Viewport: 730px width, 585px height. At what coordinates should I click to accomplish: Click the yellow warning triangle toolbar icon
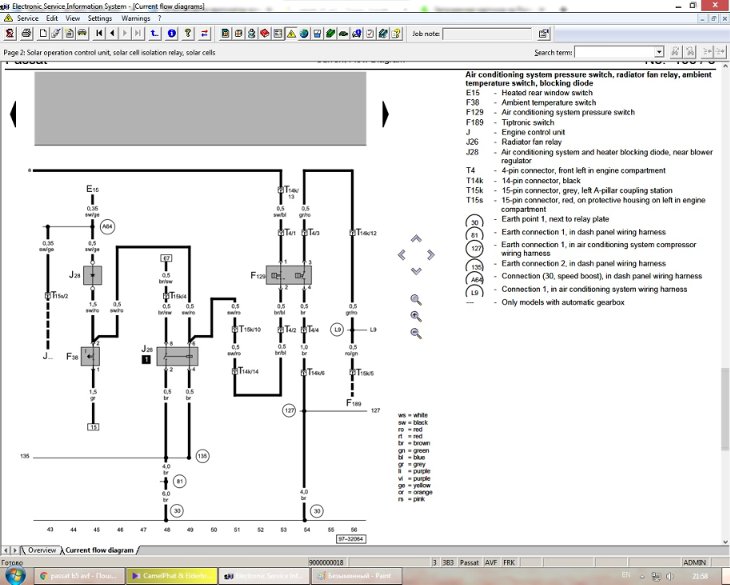click(x=291, y=34)
